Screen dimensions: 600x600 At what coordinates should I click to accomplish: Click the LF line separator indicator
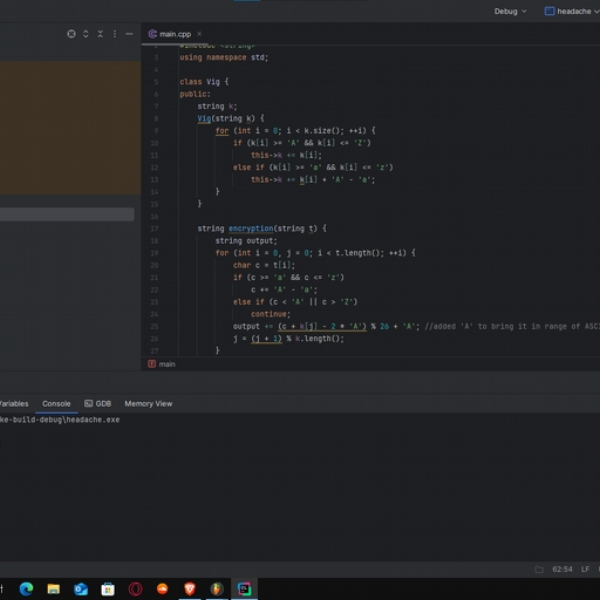pos(585,569)
